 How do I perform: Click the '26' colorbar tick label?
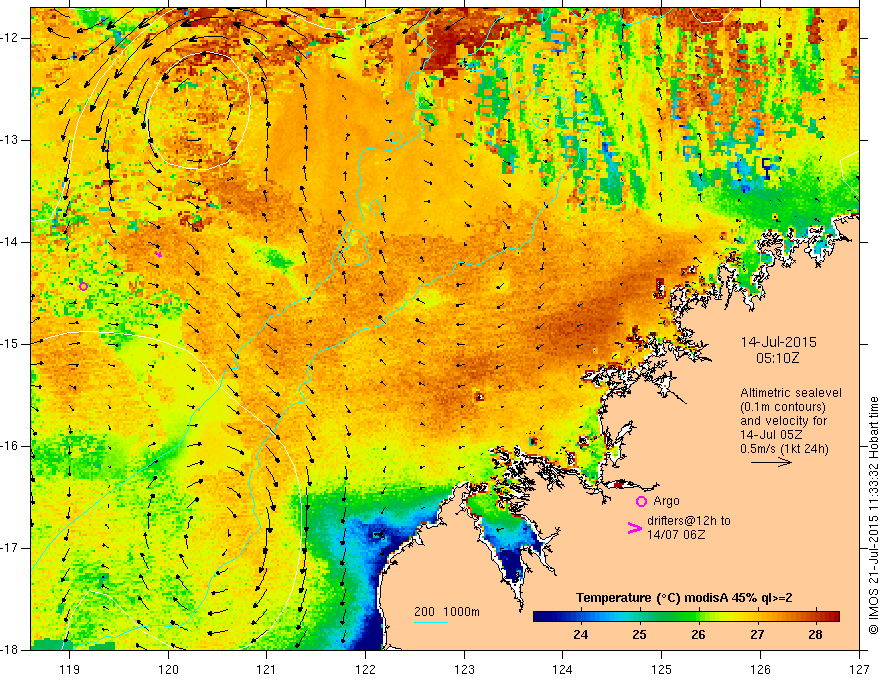pos(698,635)
